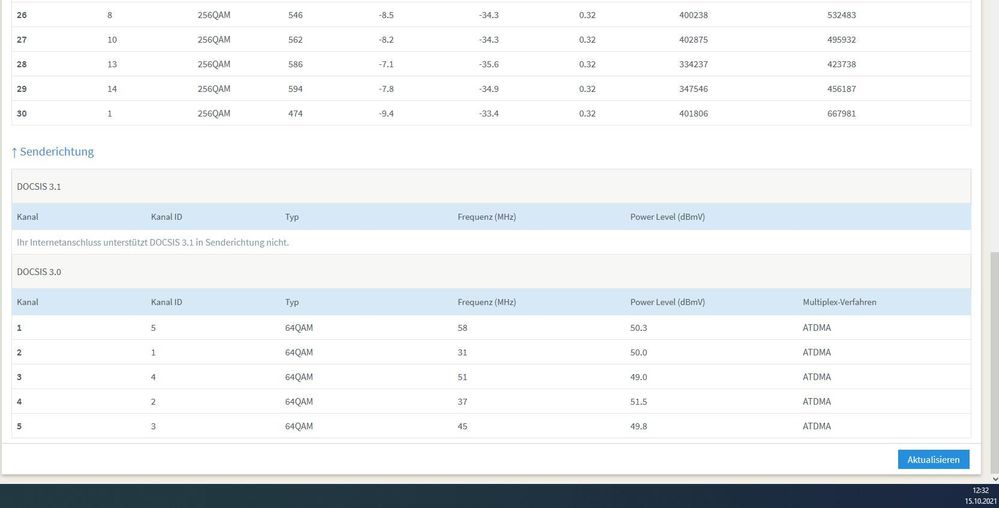Select upstream frequency value 37
This screenshot has height=508, width=999.
pos(462,402)
